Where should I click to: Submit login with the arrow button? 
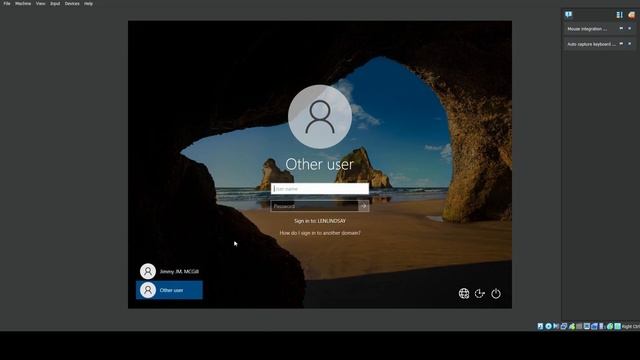(x=364, y=206)
